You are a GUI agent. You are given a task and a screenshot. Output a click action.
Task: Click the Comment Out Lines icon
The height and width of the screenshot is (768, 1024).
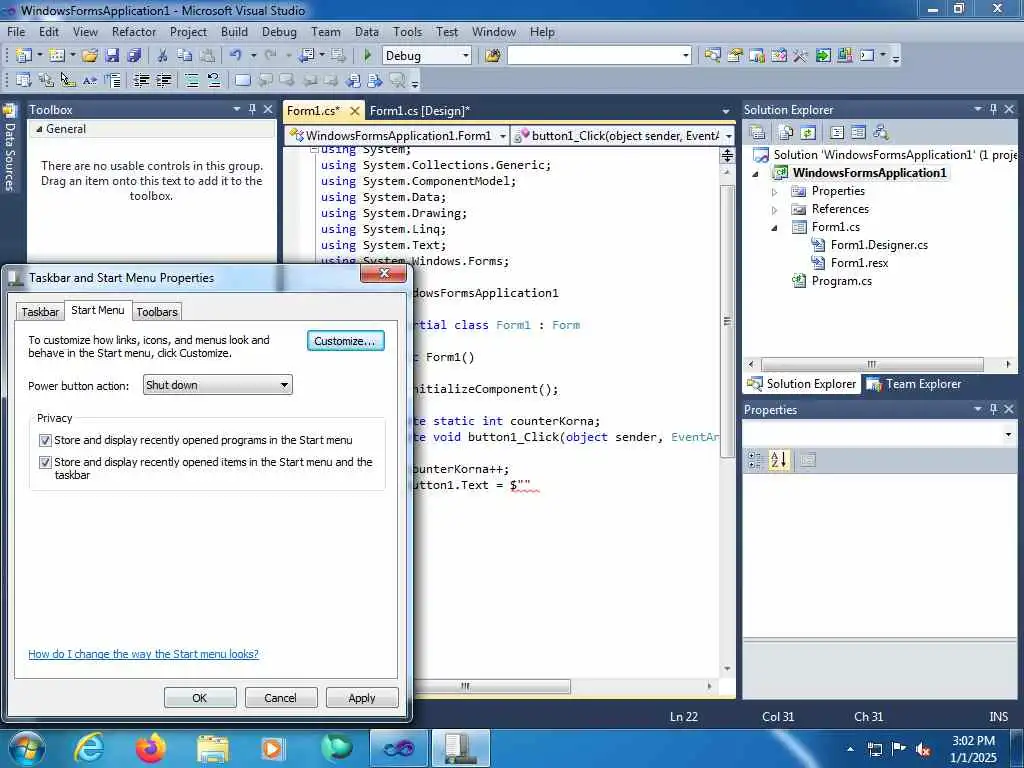(191, 80)
